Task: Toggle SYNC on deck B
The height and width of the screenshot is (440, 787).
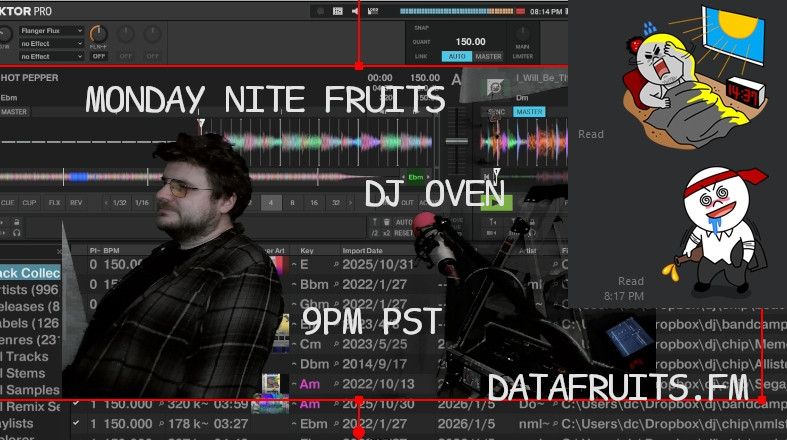Action: tap(496, 112)
